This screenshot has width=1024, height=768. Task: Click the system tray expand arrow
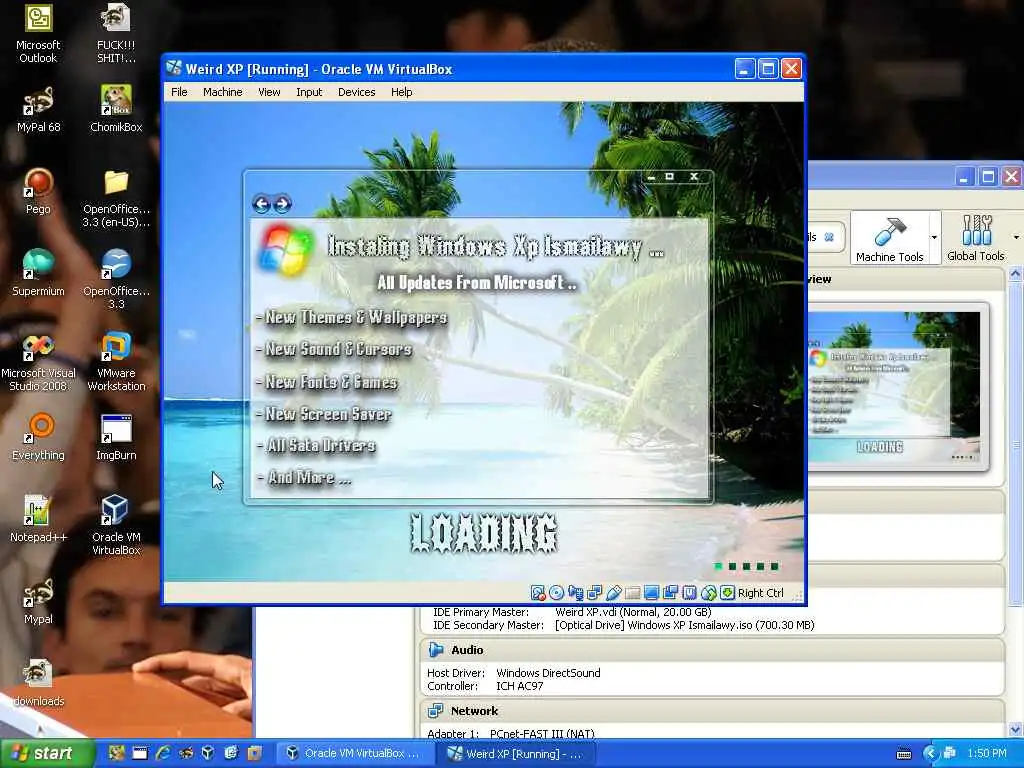coord(930,753)
